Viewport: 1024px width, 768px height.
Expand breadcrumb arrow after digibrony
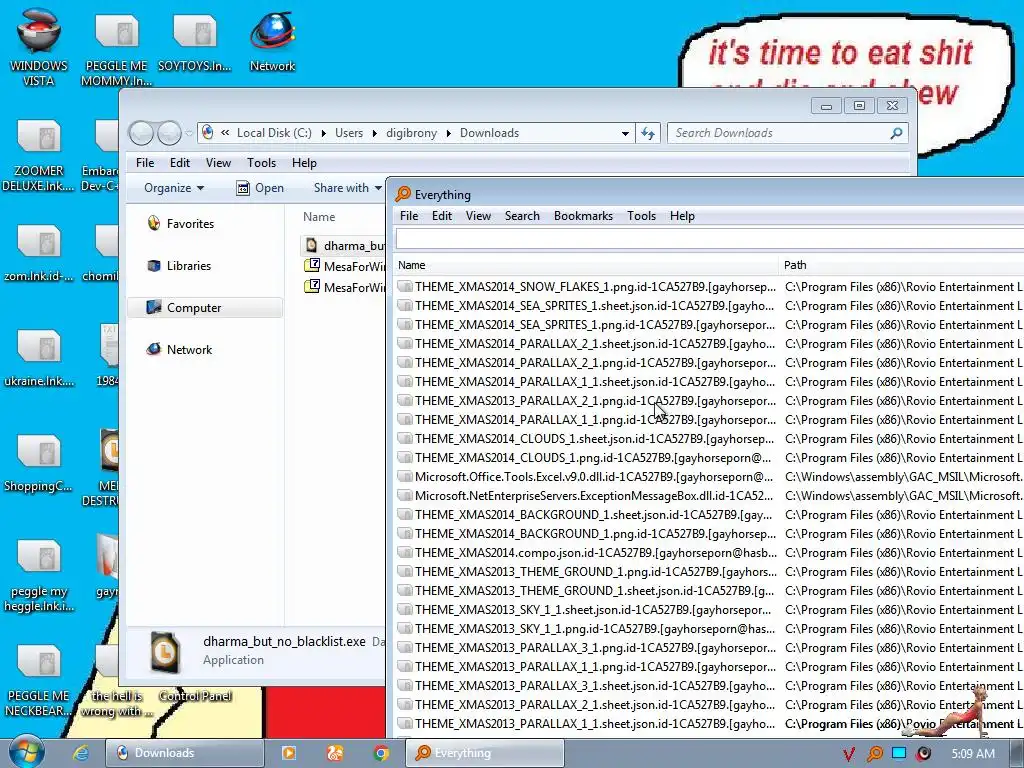(x=449, y=133)
